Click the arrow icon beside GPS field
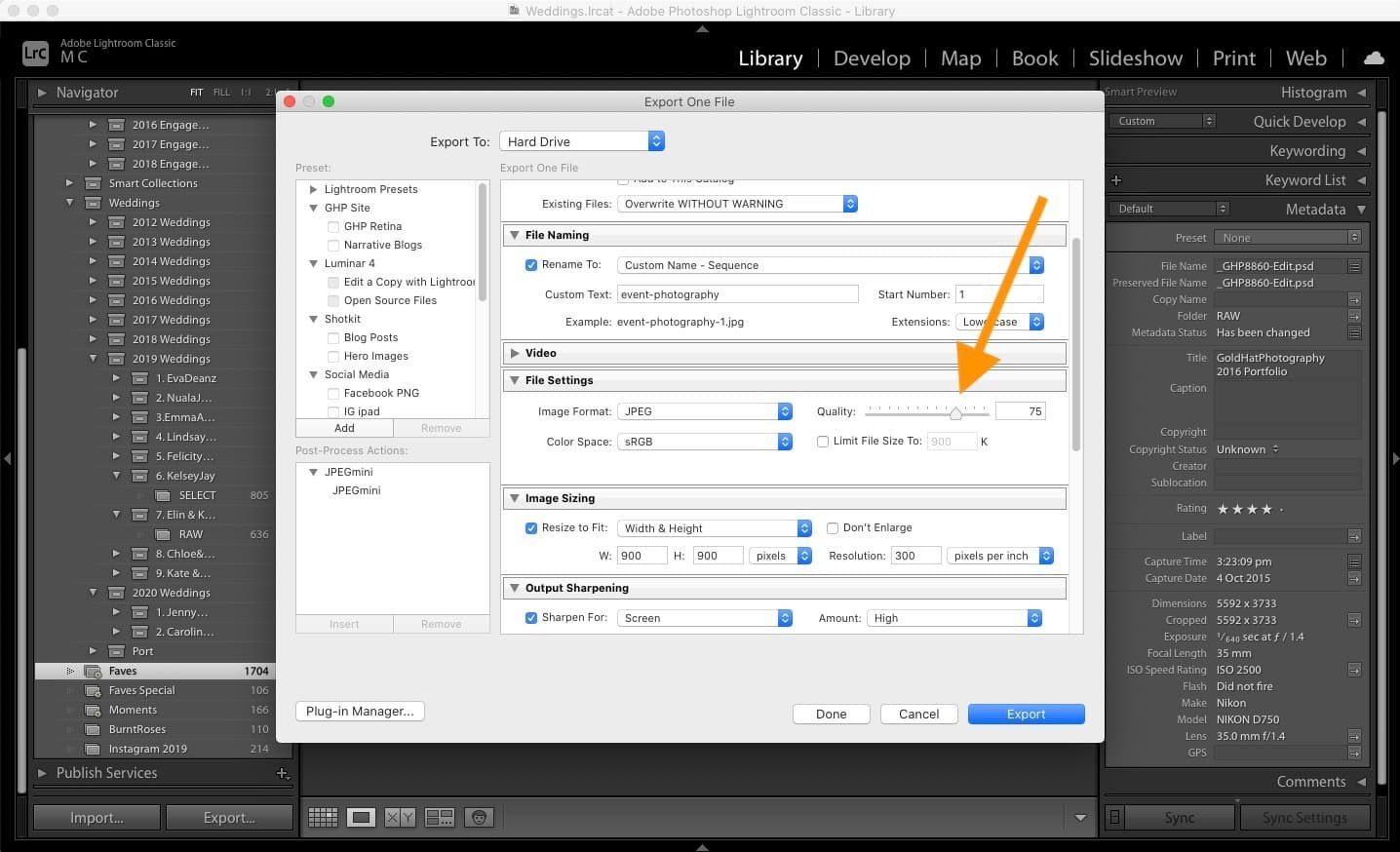The width and height of the screenshot is (1400, 852). click(1354, 753)
